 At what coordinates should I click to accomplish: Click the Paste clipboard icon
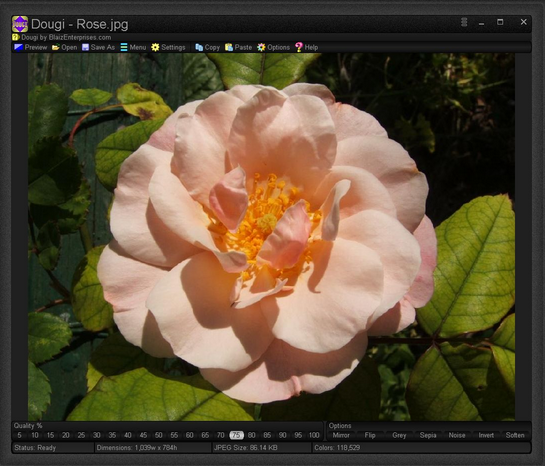(229, 47)
